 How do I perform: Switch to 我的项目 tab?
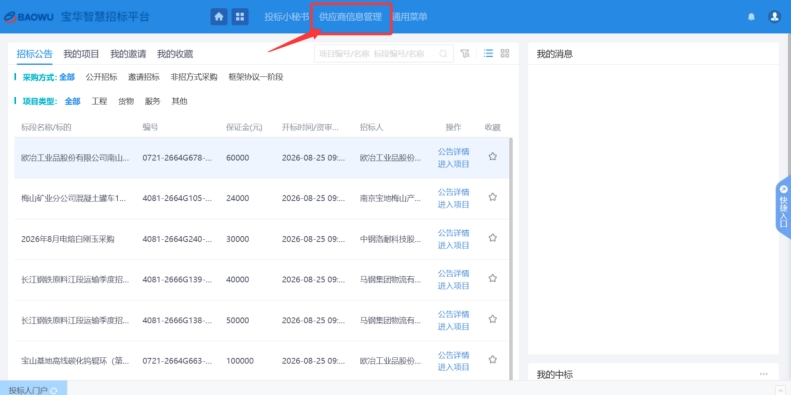coord(81,54)
